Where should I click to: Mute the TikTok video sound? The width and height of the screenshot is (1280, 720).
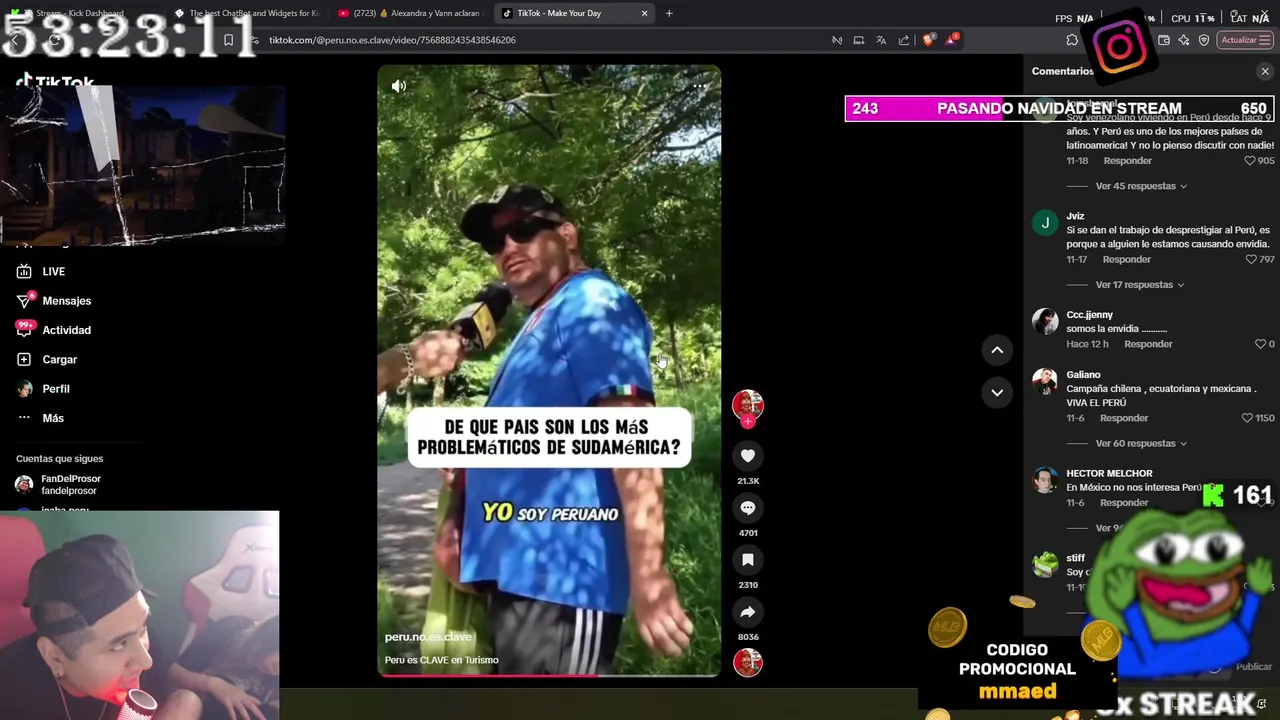[399, 87]
